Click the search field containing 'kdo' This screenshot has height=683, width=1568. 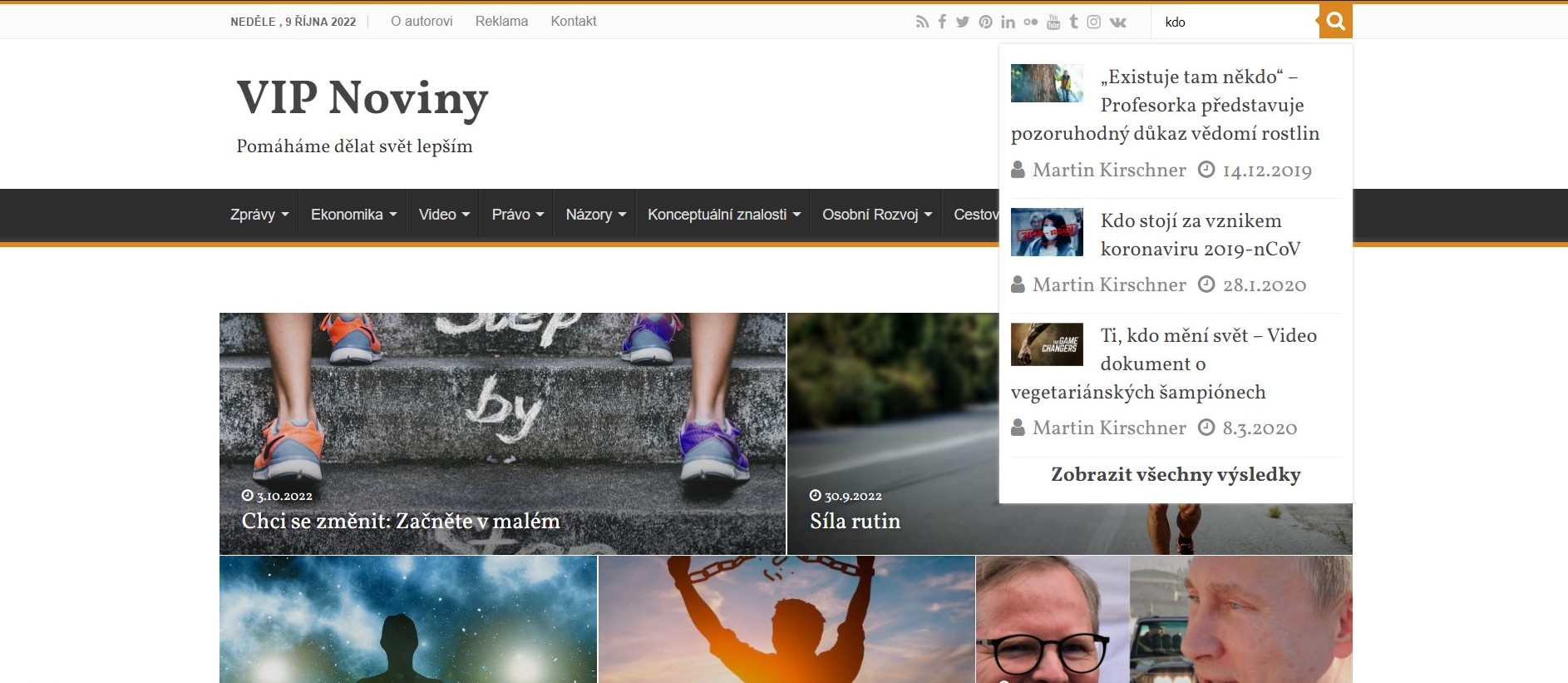tap(1235, 22)
